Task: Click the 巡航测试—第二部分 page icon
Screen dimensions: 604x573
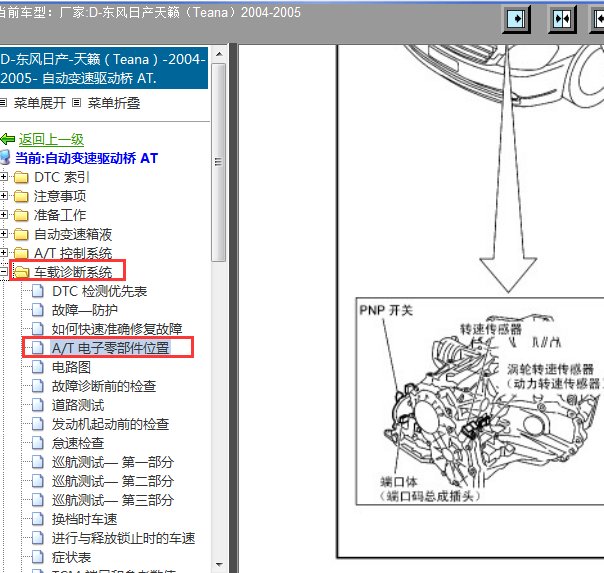Action: point(38,481)
